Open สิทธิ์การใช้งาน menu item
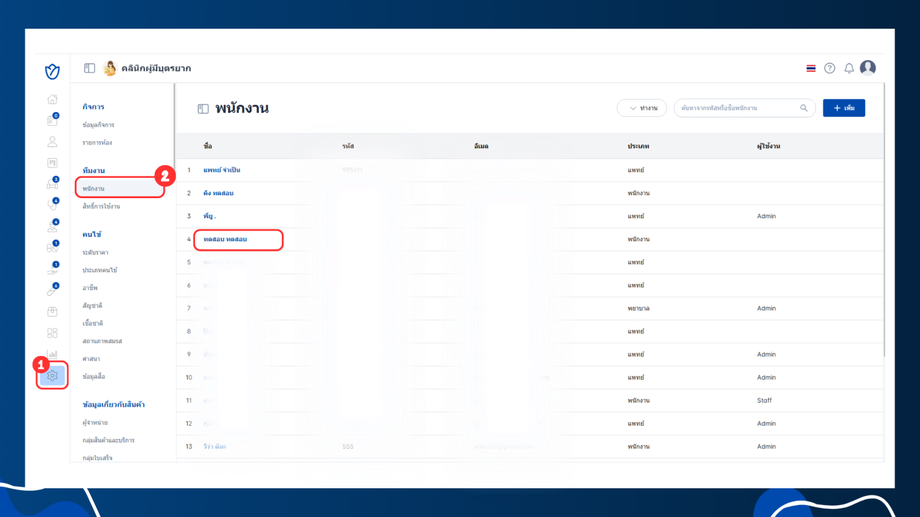The image size is (920, 517). [101, 207]
